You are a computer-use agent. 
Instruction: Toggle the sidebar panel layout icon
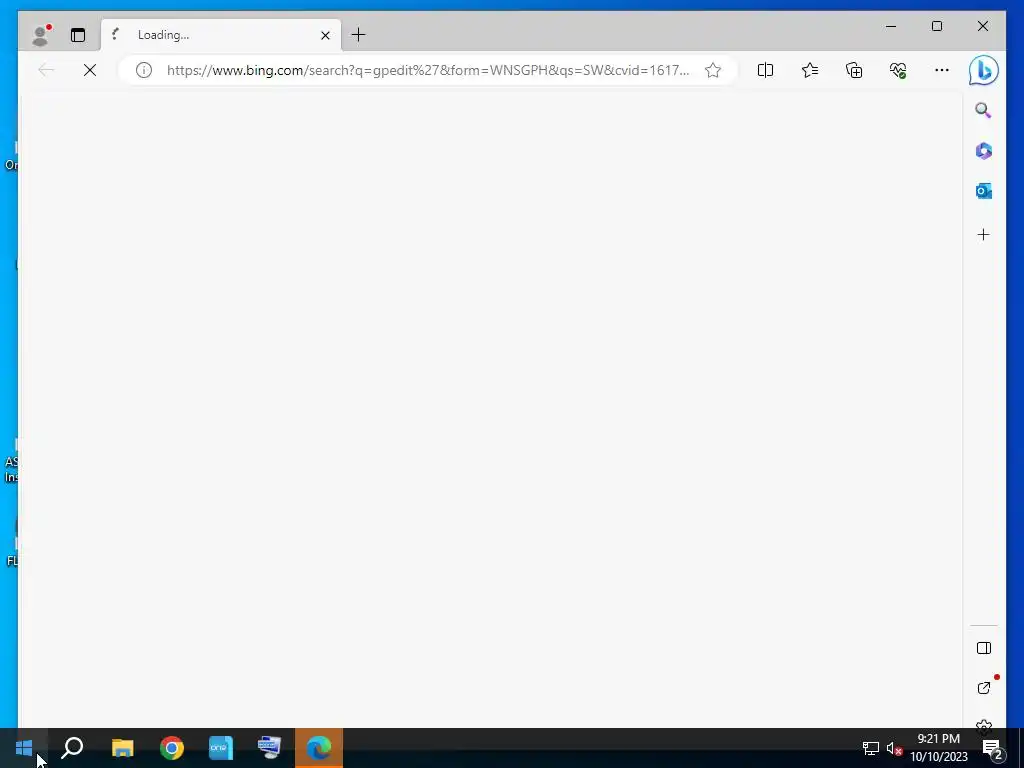pos(984,648)
